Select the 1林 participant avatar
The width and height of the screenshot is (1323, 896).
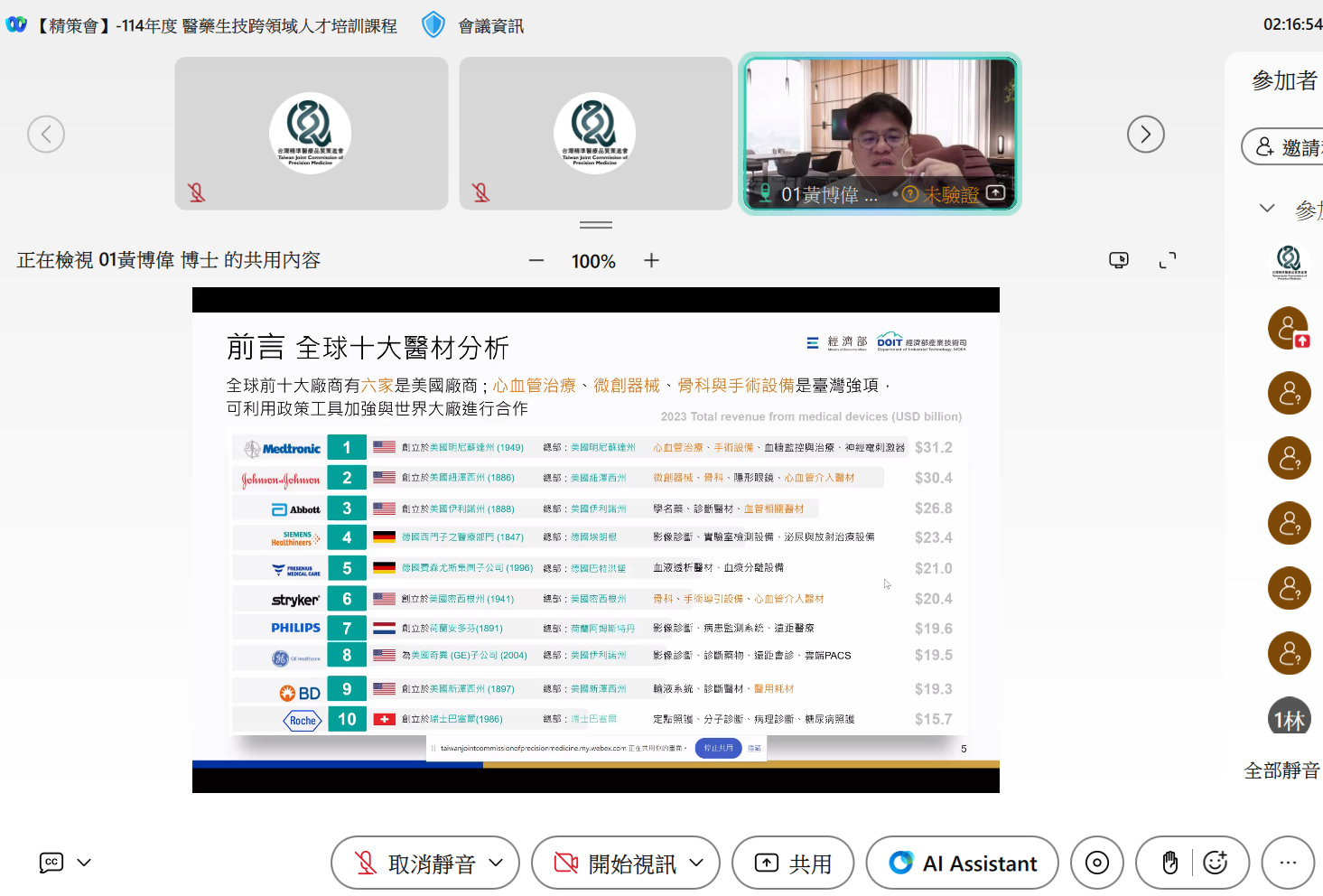point(1290,716)
